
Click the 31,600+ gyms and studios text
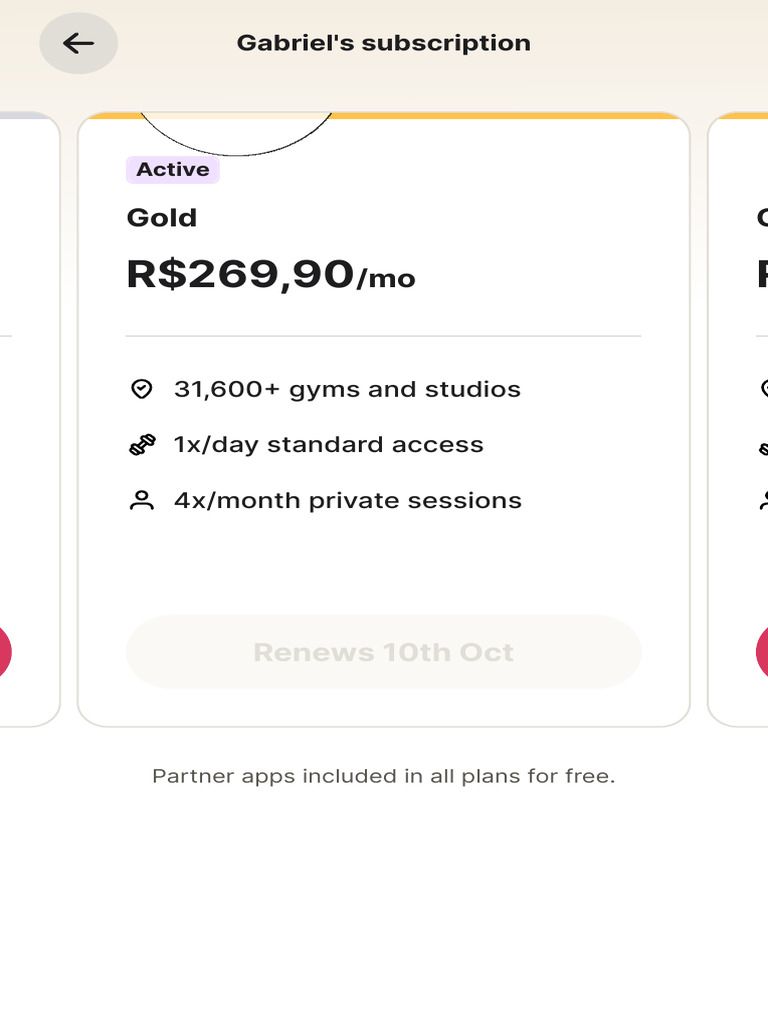click(x=347, y=389)
